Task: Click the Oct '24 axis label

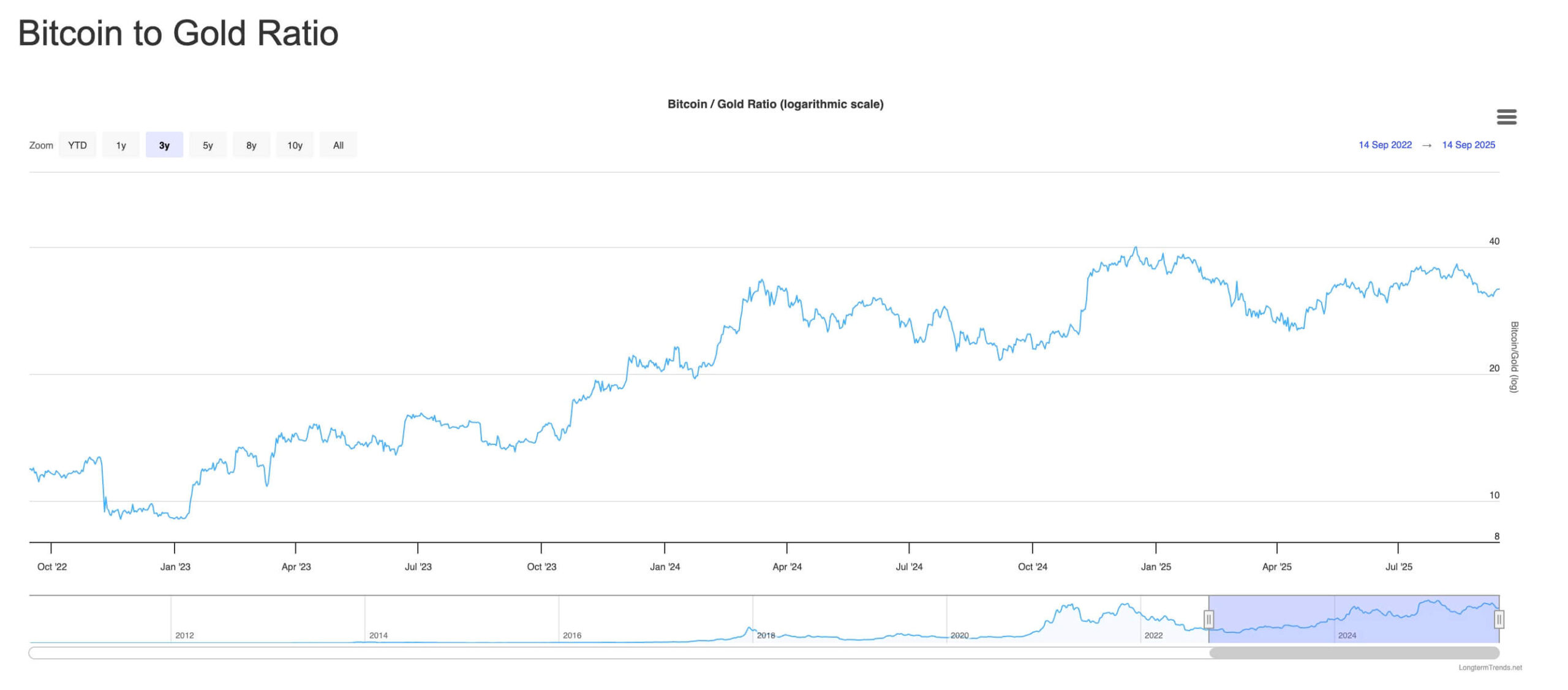Action: tap(1032, 567)
